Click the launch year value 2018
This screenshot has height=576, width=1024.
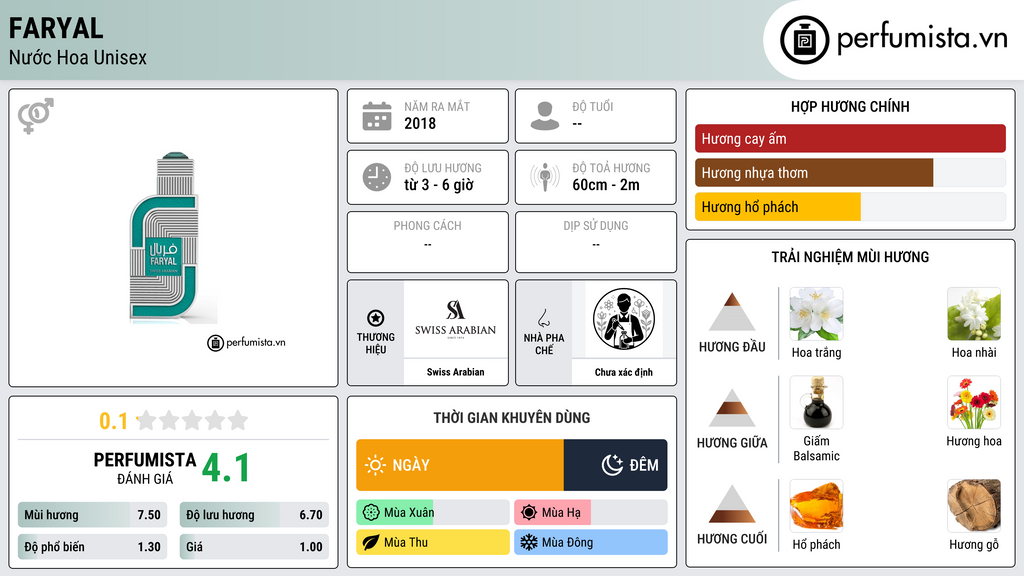pos(420,123)
